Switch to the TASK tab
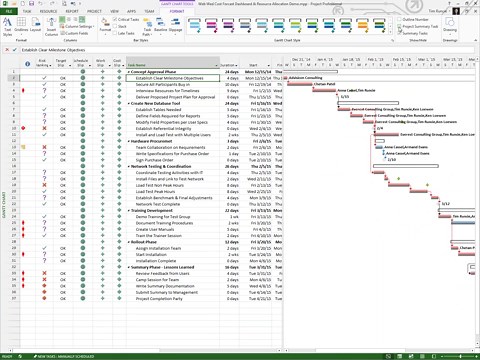 tap(27, 11)
